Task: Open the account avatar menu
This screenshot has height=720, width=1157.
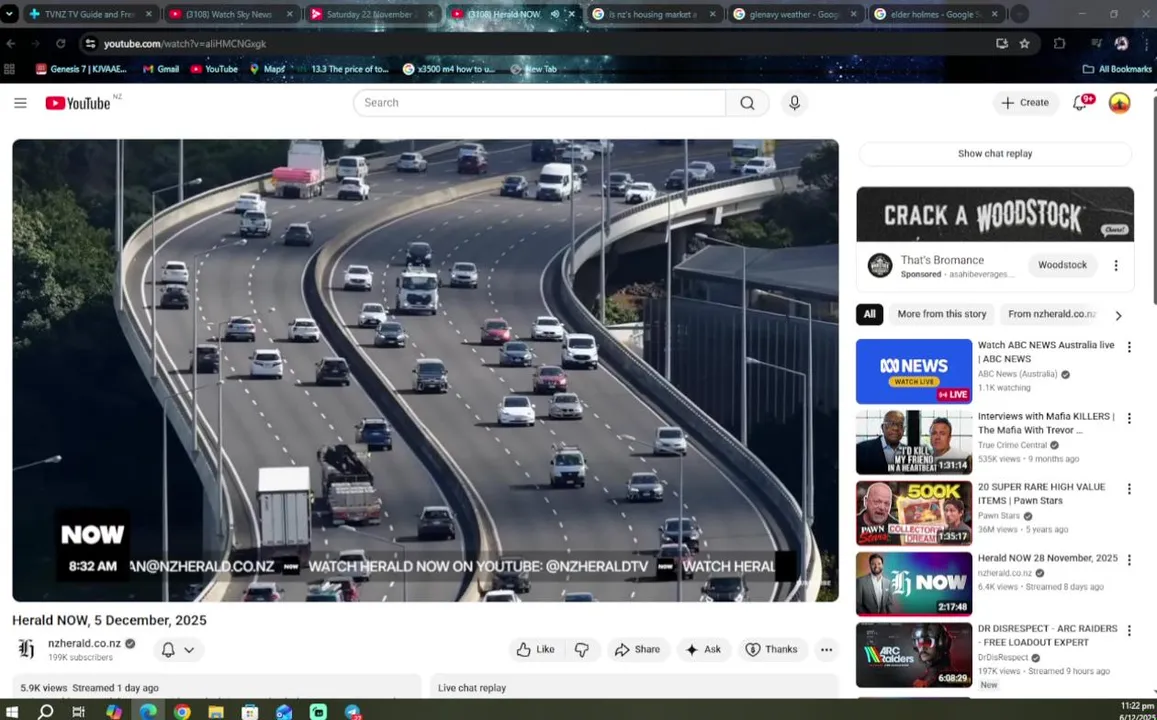Action: [x=1119, y=103]
